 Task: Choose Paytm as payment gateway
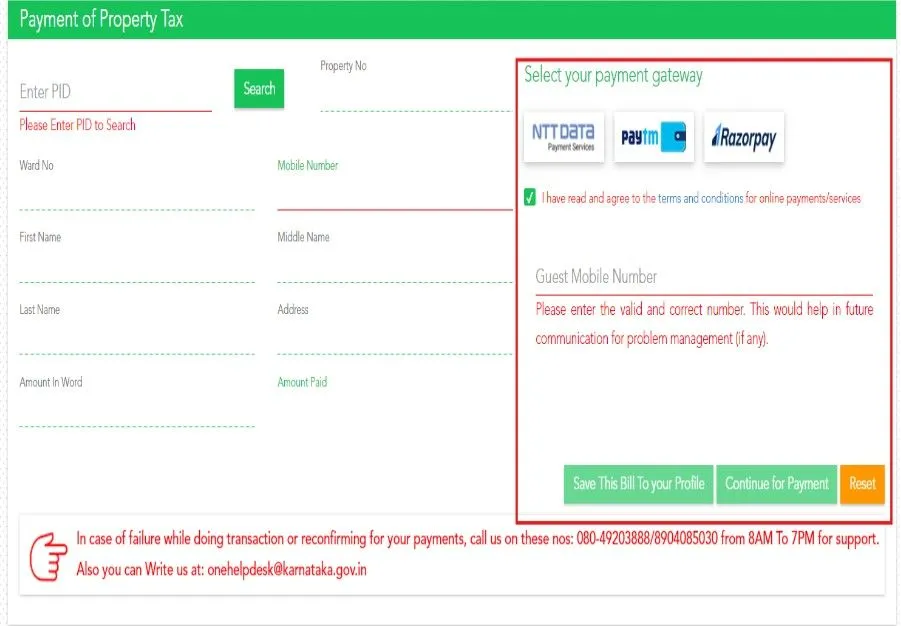click(653, 137)
